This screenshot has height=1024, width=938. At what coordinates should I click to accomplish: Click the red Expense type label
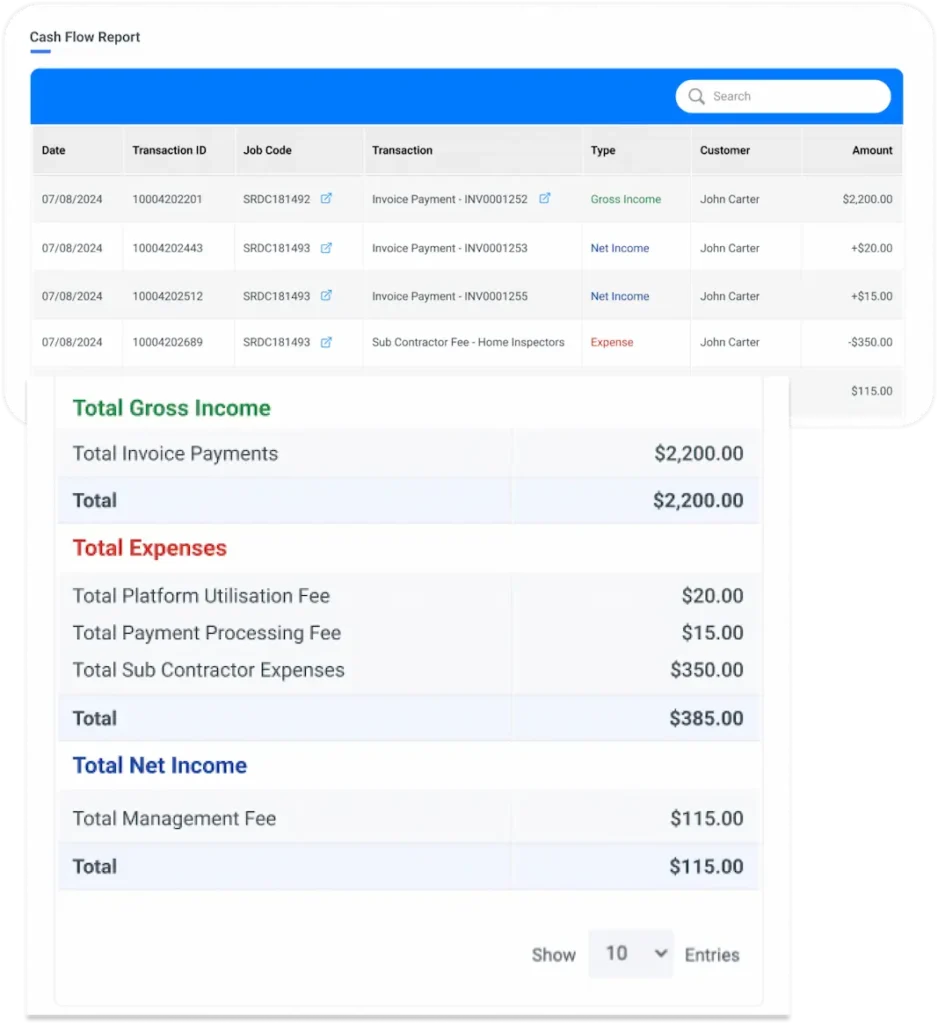(x=612, y=342)
